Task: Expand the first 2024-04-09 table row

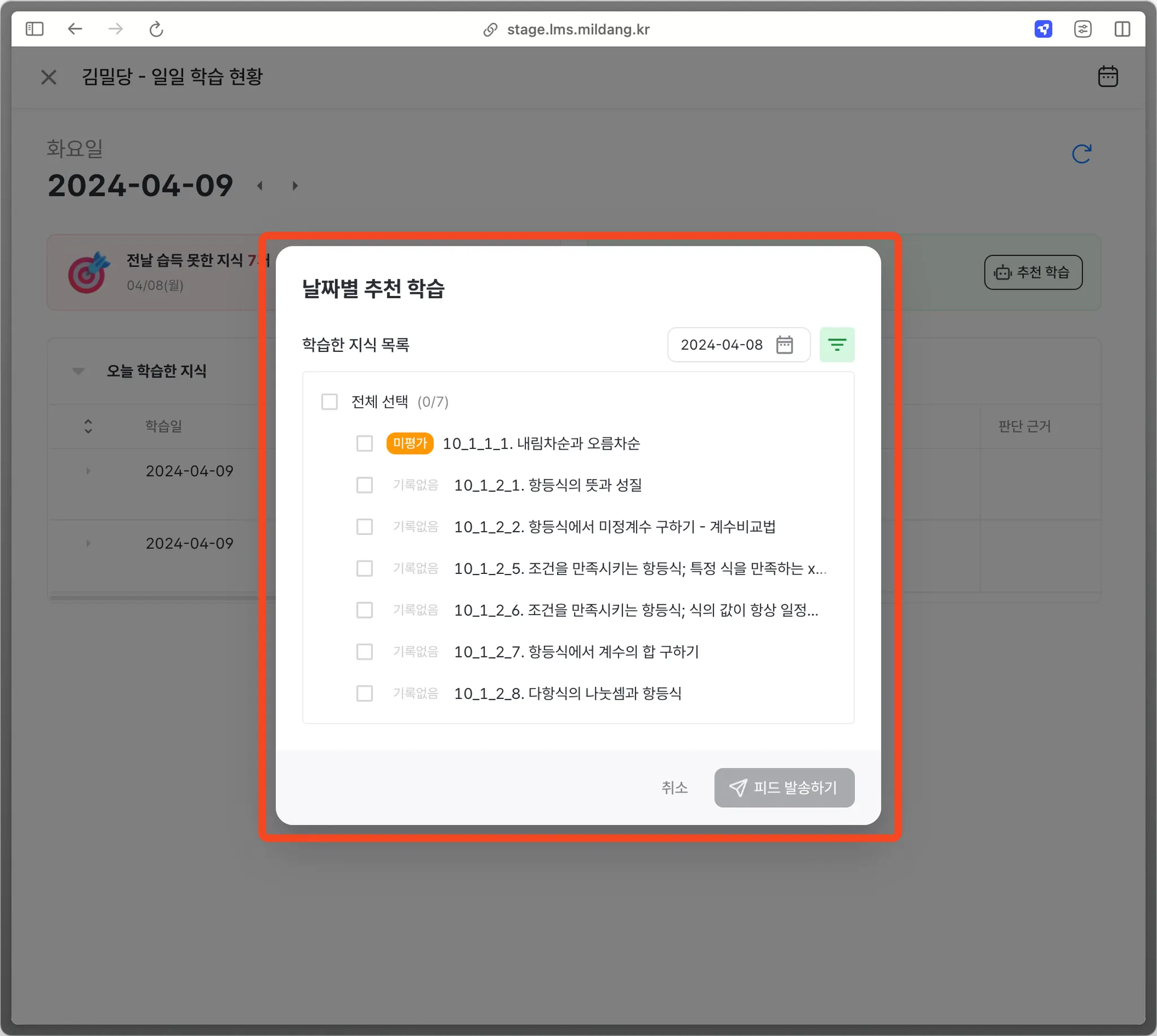Action: point(88,471)
